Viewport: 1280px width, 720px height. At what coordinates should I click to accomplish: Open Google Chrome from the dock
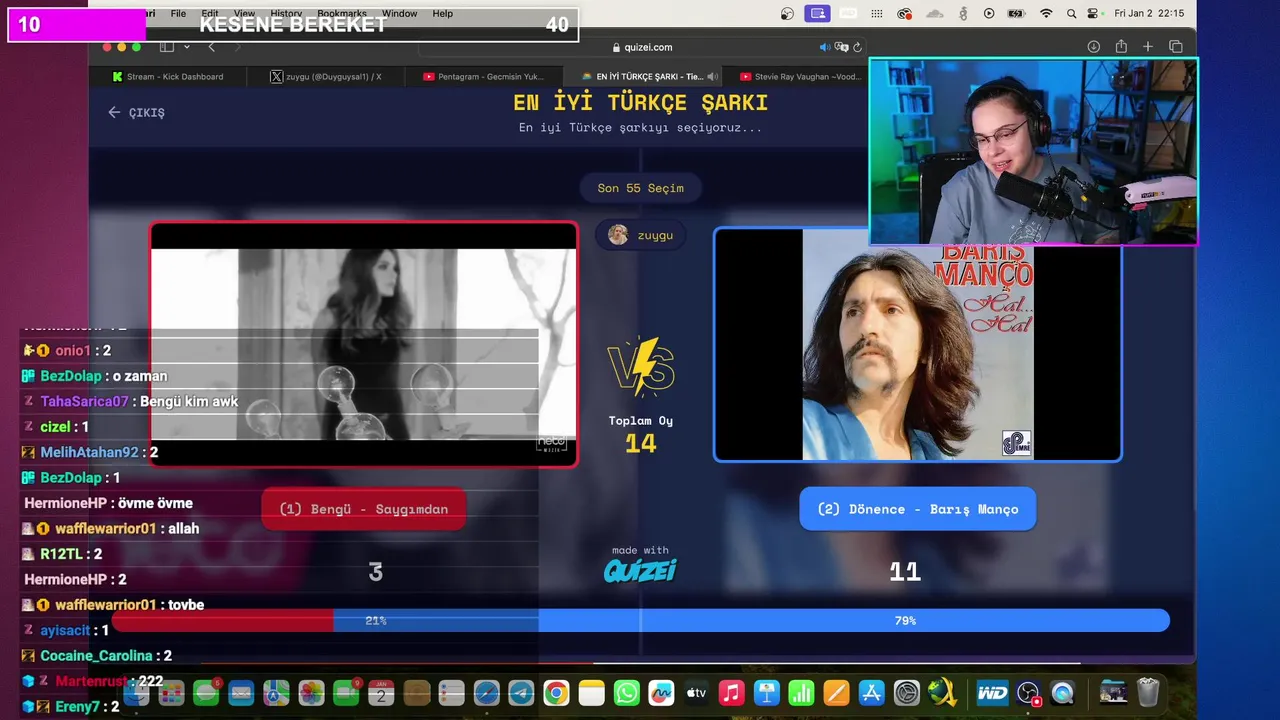[x=557, y=693]
